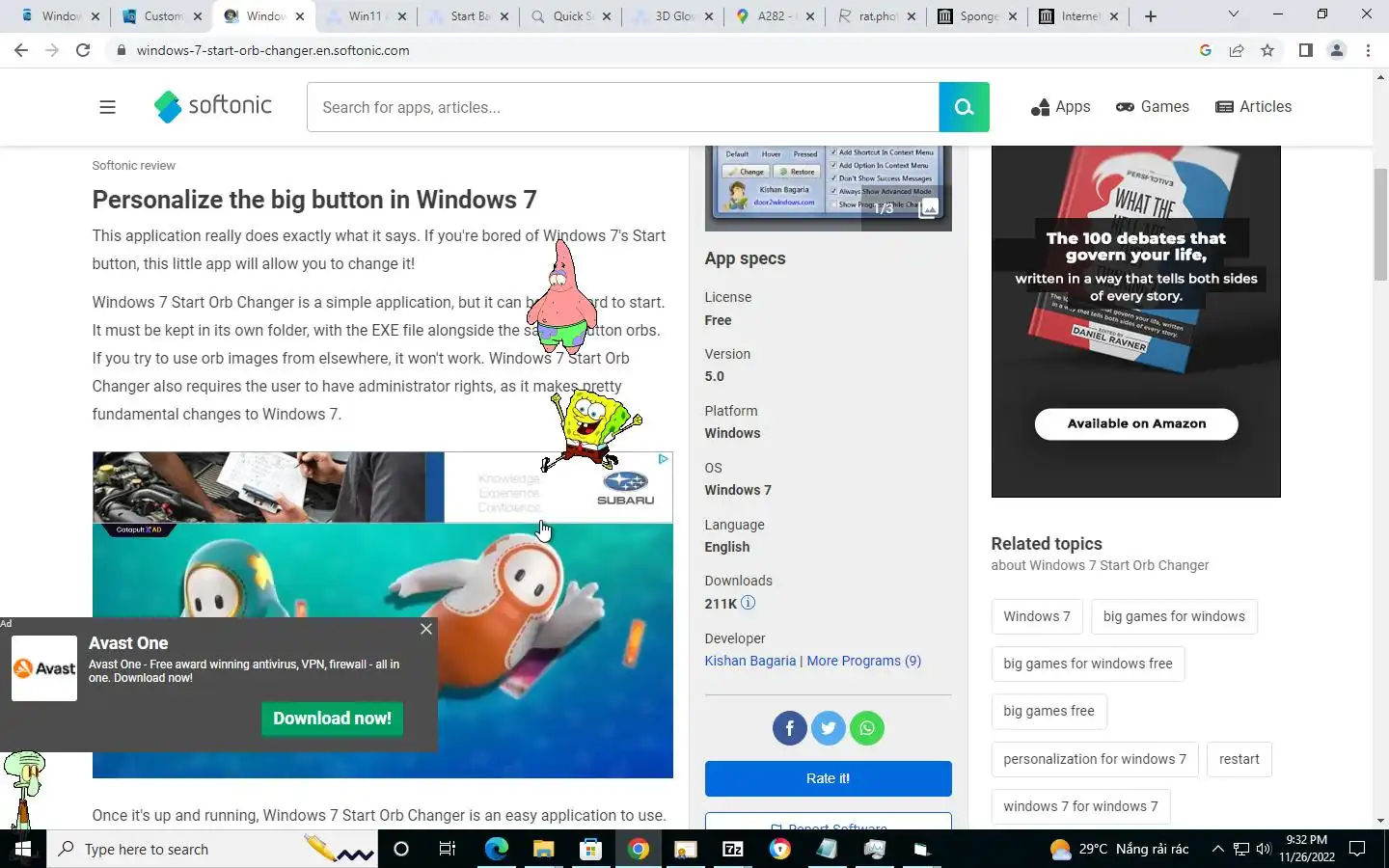Image resolution: width=1389 pixels, height=868 pixels.
Task: Open More Programs (9) link
Action: (x=863, y=661)
